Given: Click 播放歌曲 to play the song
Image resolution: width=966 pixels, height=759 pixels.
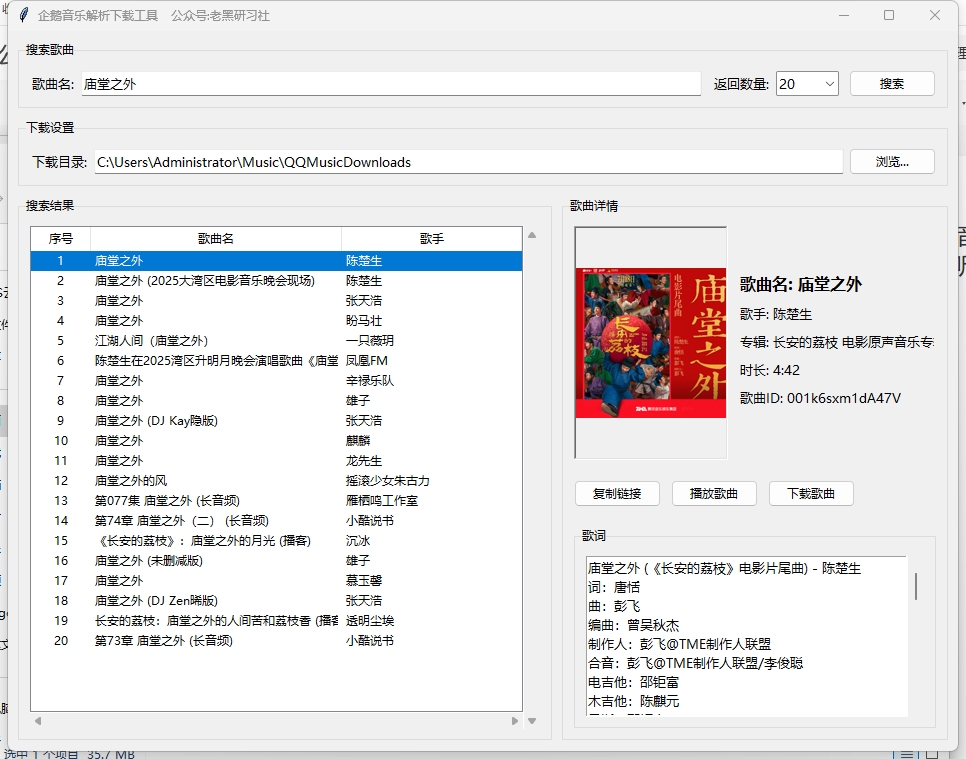Looking at the screenshot, I should (x=714, y=493).
